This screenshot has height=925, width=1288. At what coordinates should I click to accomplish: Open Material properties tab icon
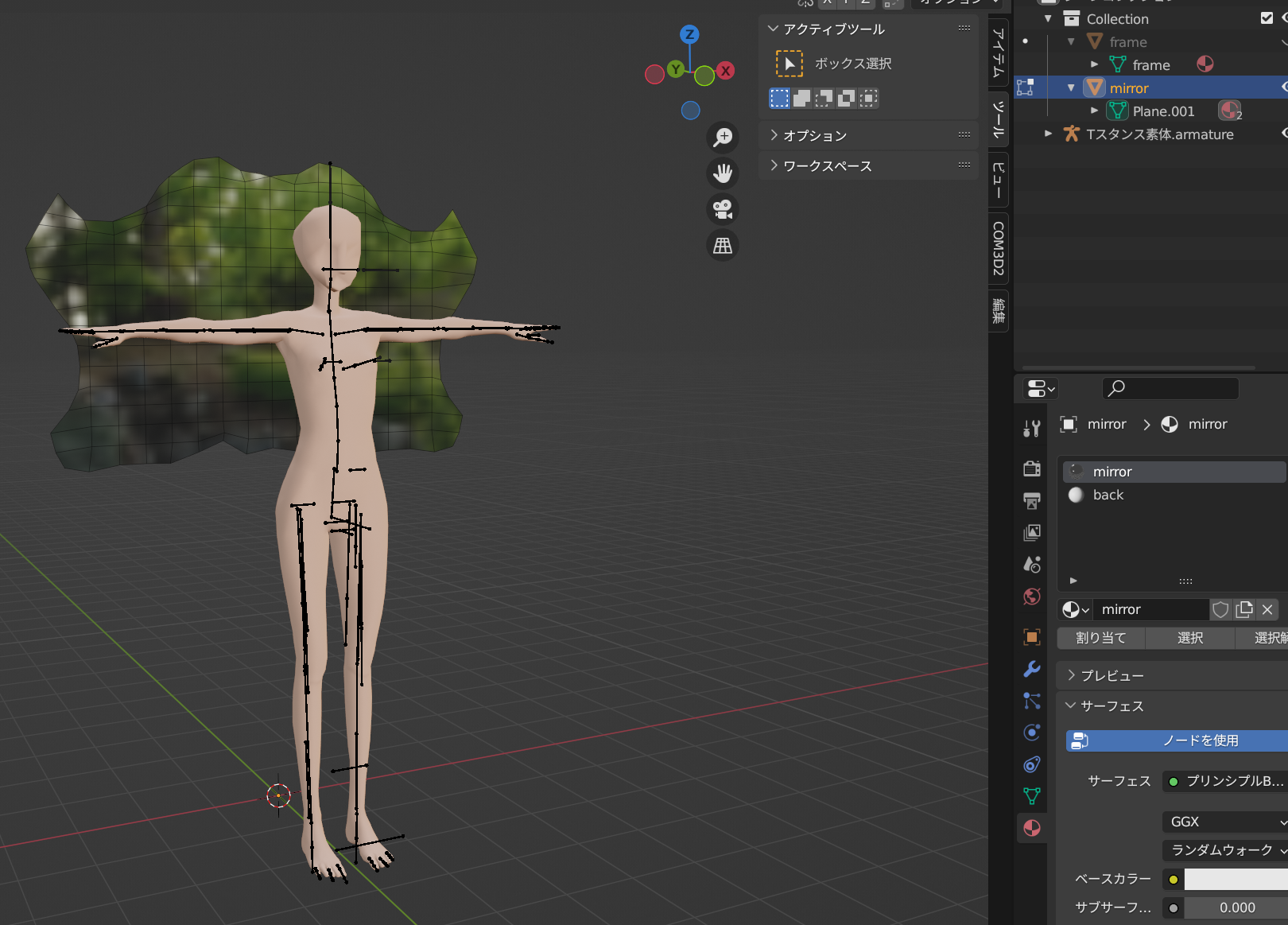[x=1032, y=828]
